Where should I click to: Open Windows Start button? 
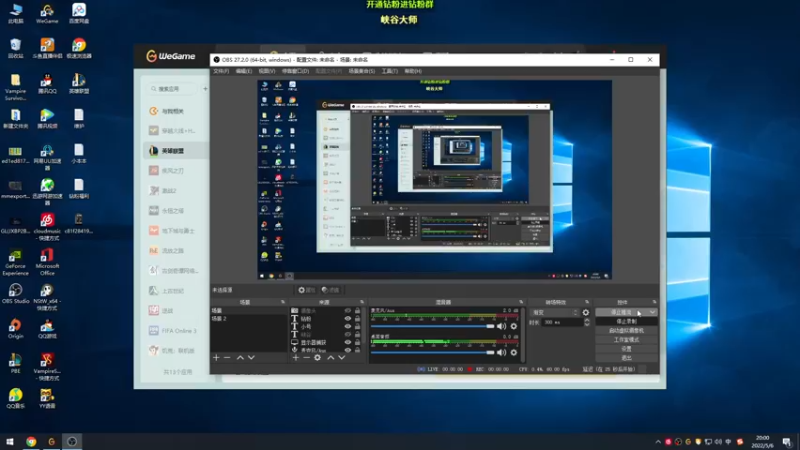point(10,442)
